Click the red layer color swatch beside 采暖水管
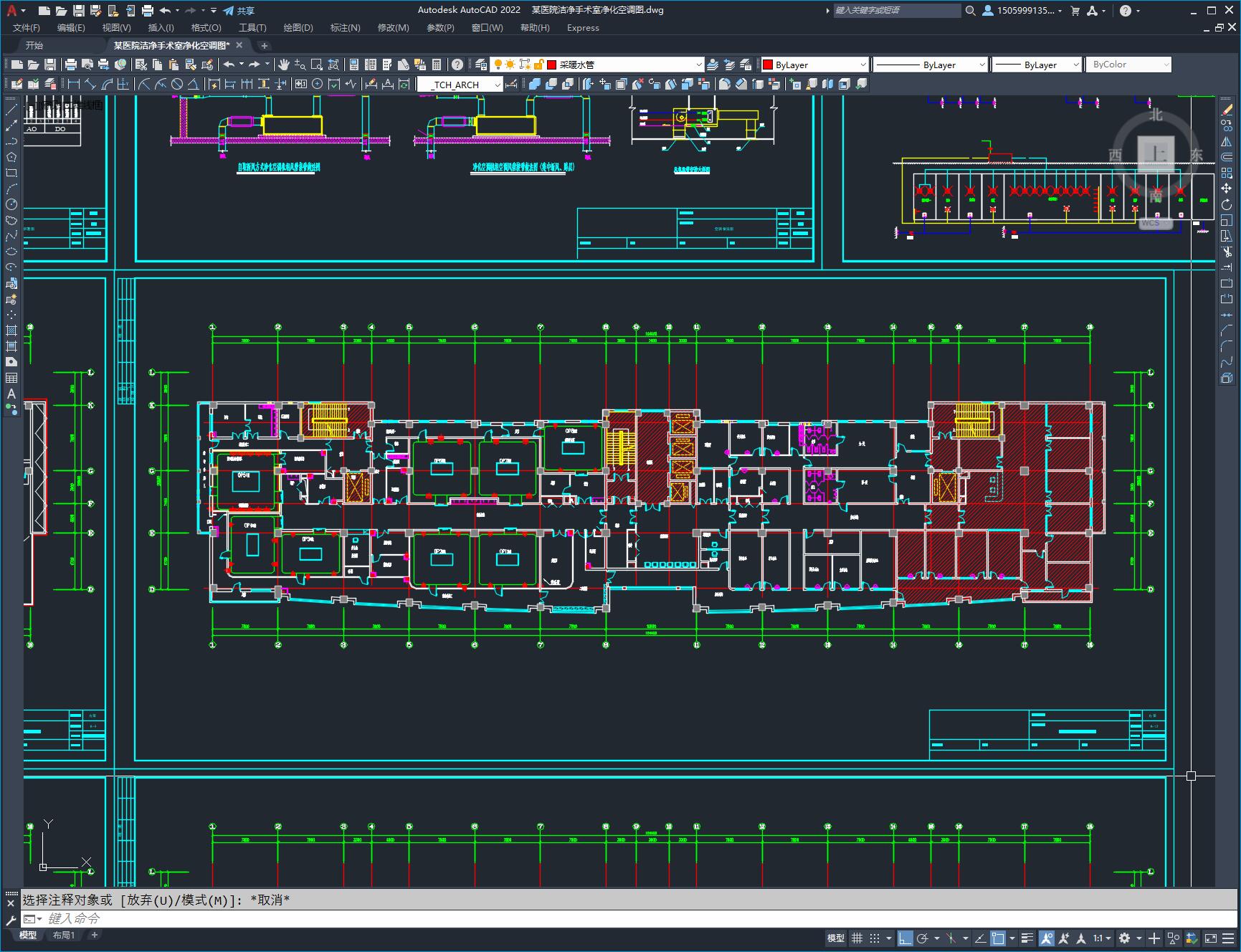The image size is (1241, 952). (x=552, y=65)
